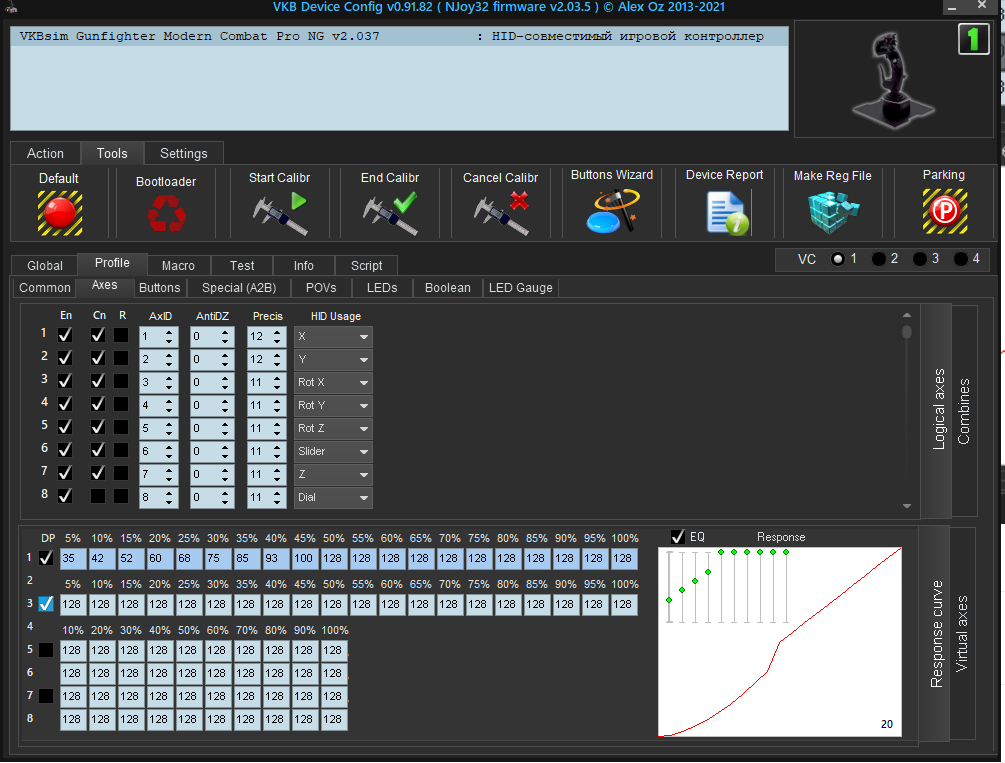Open HID Usage dropdown showing Slider

click(333, 452)
